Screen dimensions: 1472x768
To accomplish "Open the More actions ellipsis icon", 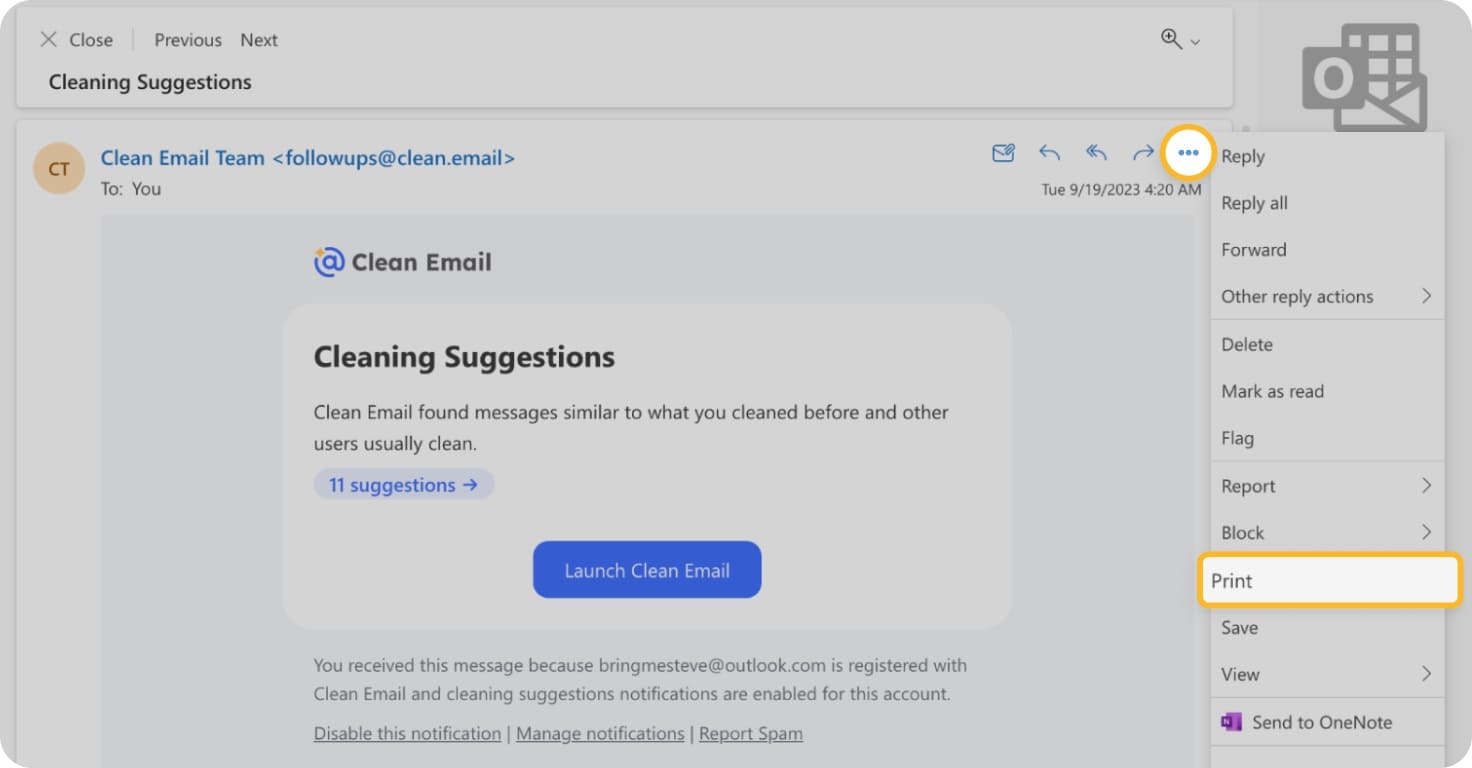I will 1188,153.
